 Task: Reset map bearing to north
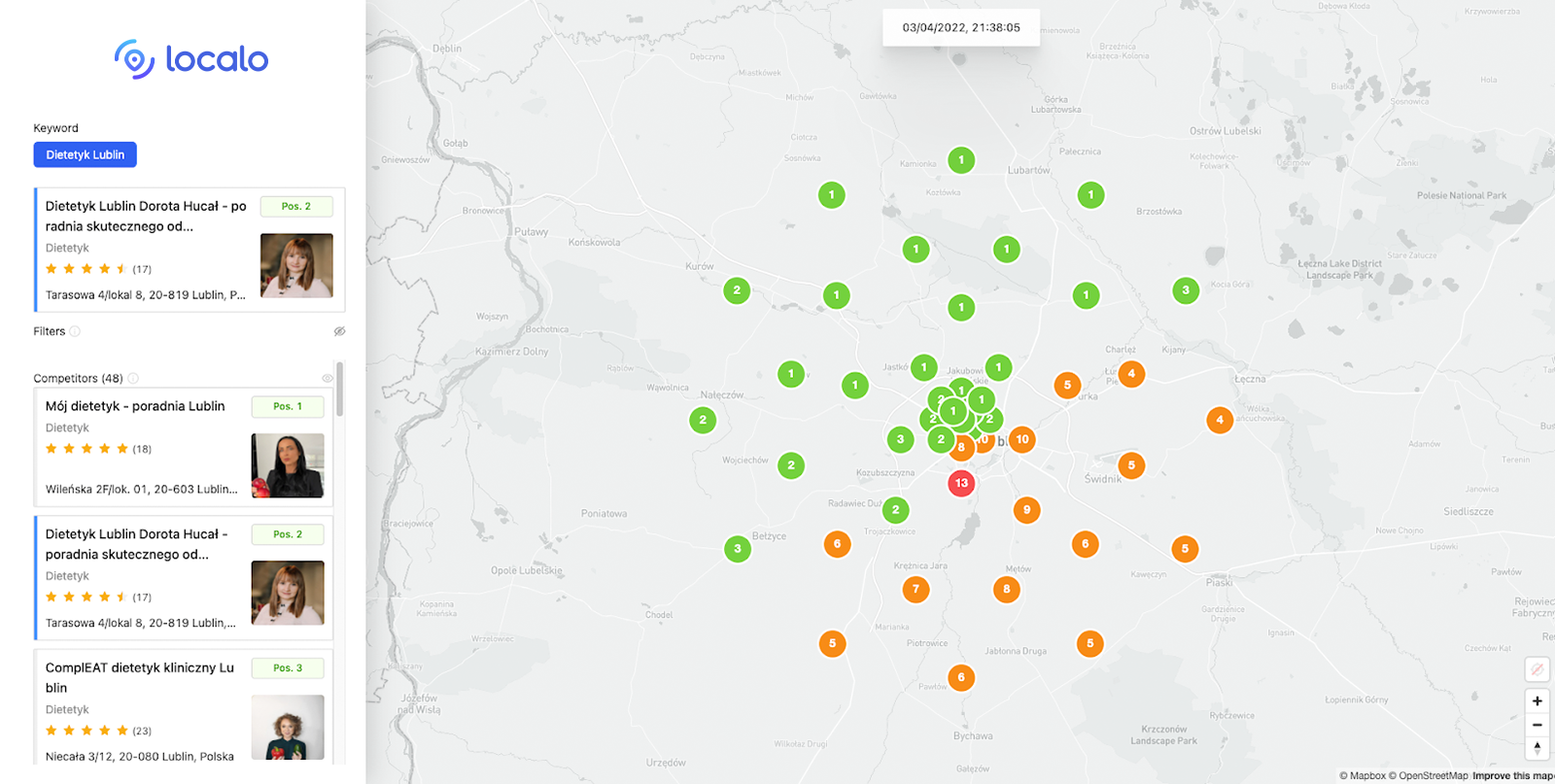tap(1537, 748)
